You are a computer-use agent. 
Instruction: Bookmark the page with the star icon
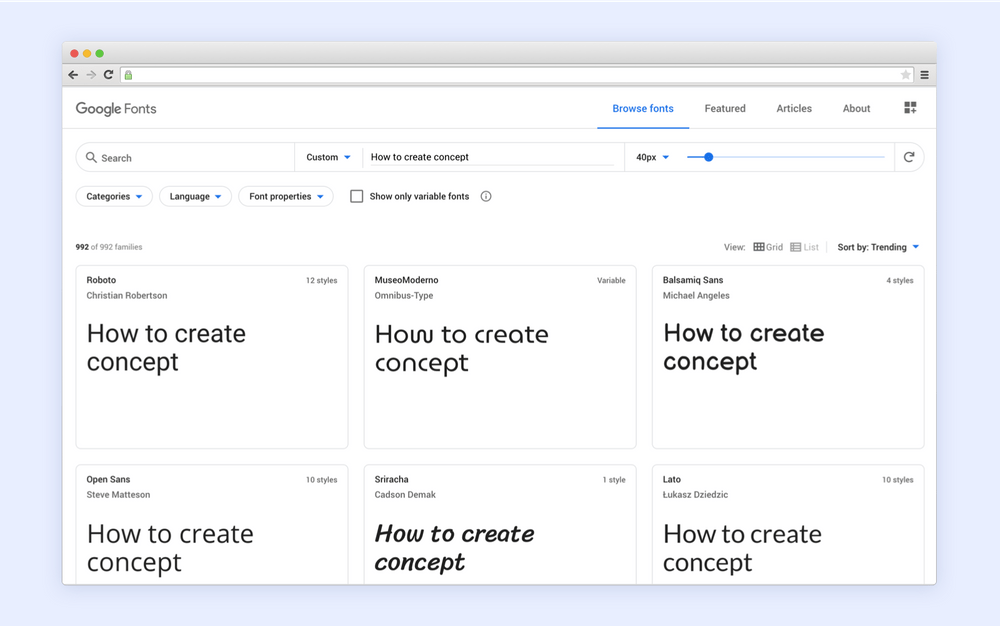906,75
